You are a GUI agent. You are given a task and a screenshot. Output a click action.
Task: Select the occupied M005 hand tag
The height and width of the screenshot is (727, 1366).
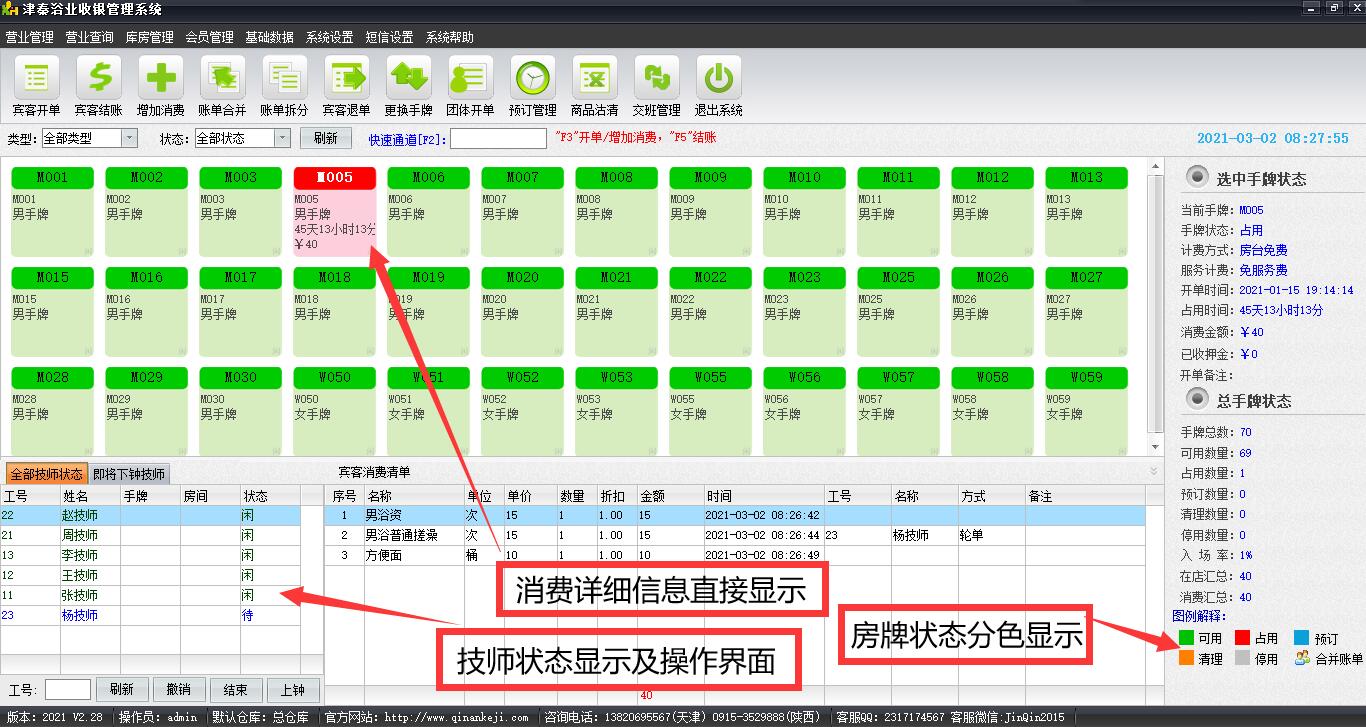pyautogui.click(x=335, y=212)
